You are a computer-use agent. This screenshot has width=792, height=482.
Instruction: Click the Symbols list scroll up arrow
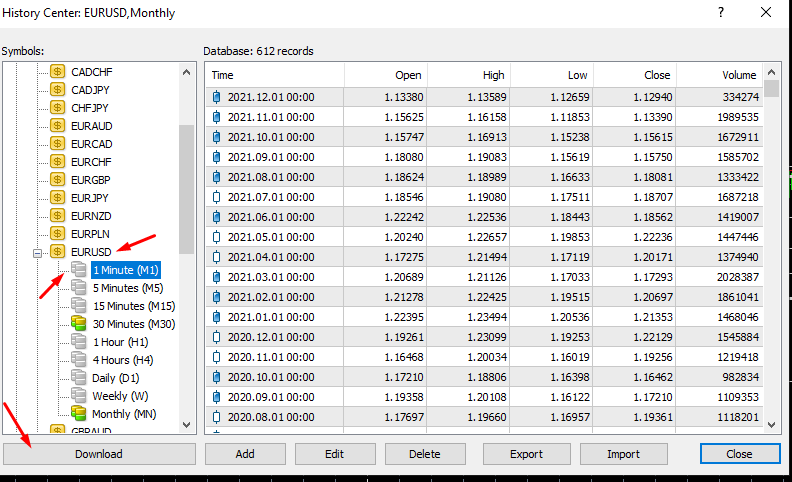pyautogui.click(x=186, y=72)
